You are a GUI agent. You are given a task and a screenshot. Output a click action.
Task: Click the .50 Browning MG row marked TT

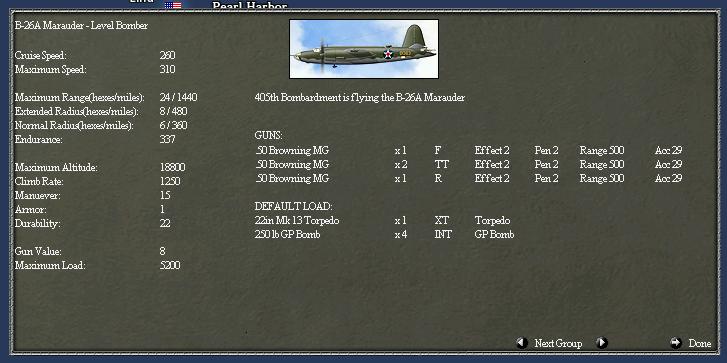click(x=468, y=164)
